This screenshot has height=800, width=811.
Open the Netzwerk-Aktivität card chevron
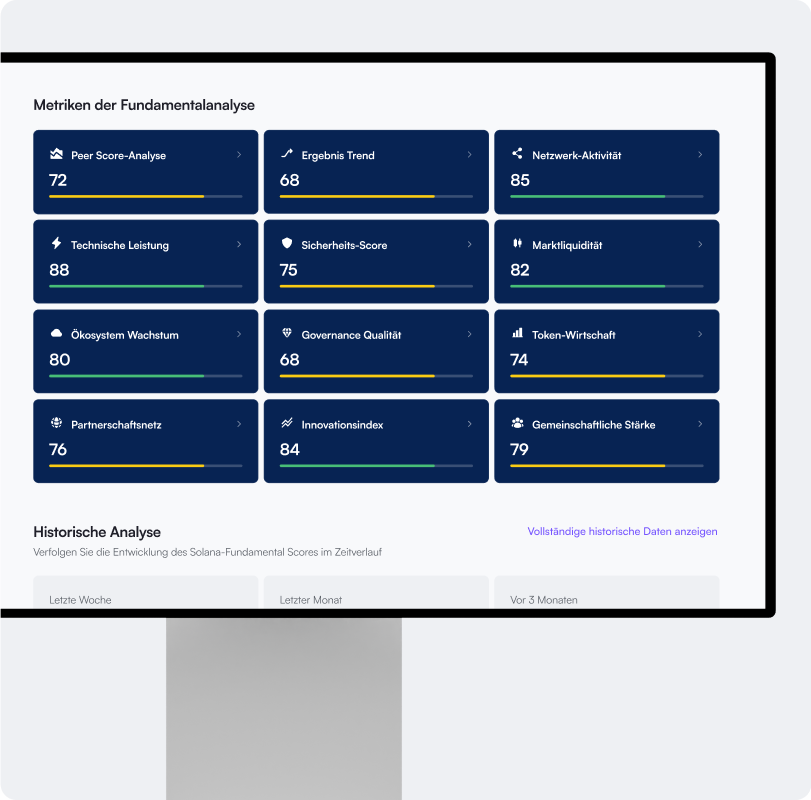tap(700, 155)
